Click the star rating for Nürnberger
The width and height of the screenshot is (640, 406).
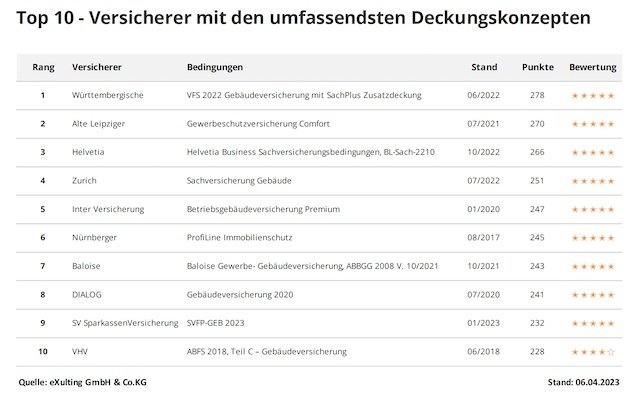(592, 239)
